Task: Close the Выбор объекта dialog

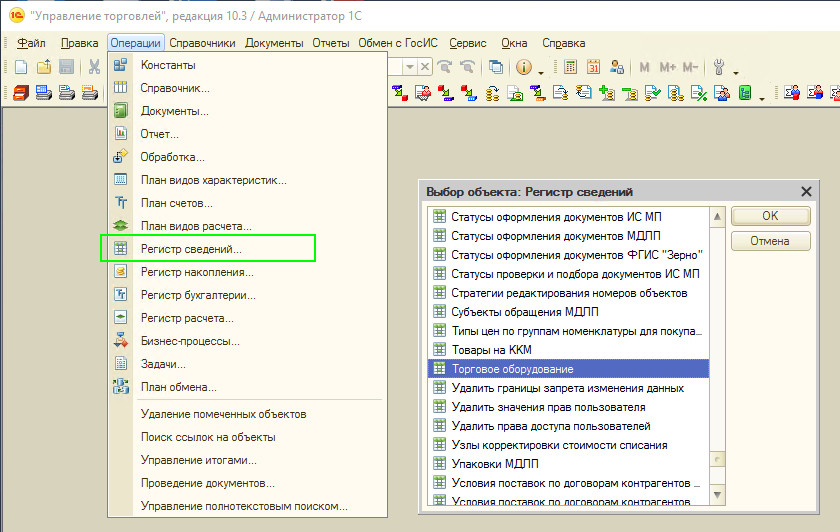Action: tap(806, 191)
